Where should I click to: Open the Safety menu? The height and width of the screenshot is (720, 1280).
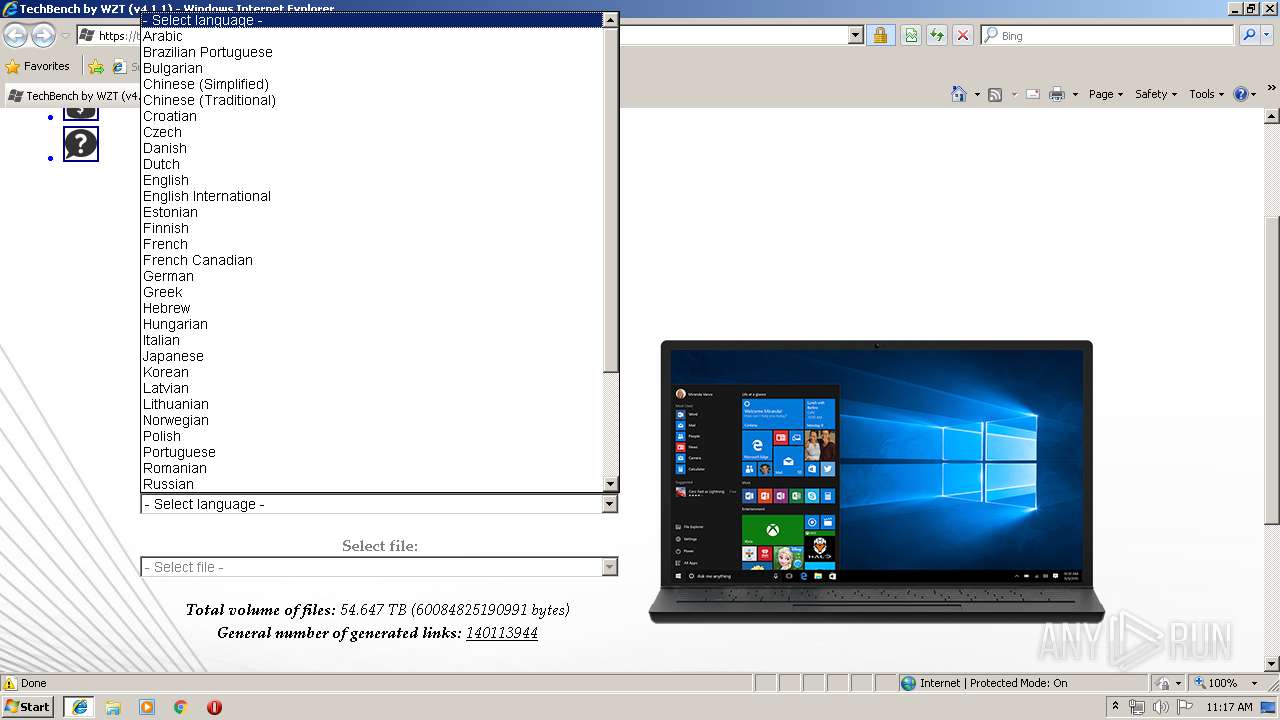click(x=1156, y=94)
